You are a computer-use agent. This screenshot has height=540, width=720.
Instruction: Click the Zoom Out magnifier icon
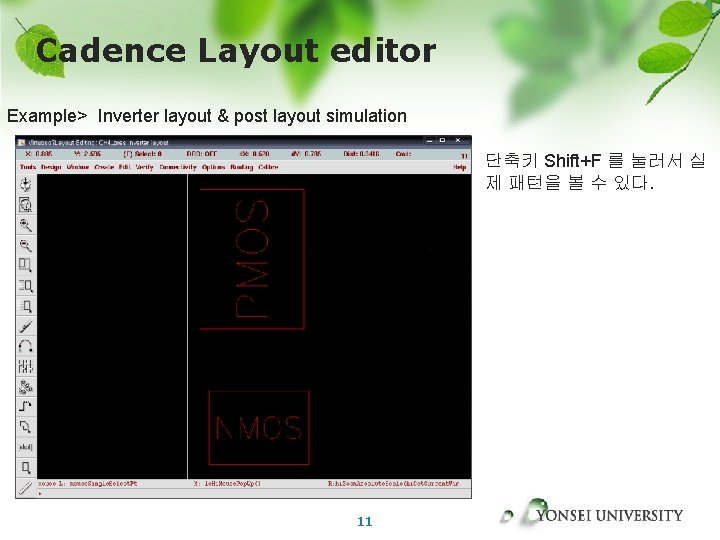coord(26,245)
